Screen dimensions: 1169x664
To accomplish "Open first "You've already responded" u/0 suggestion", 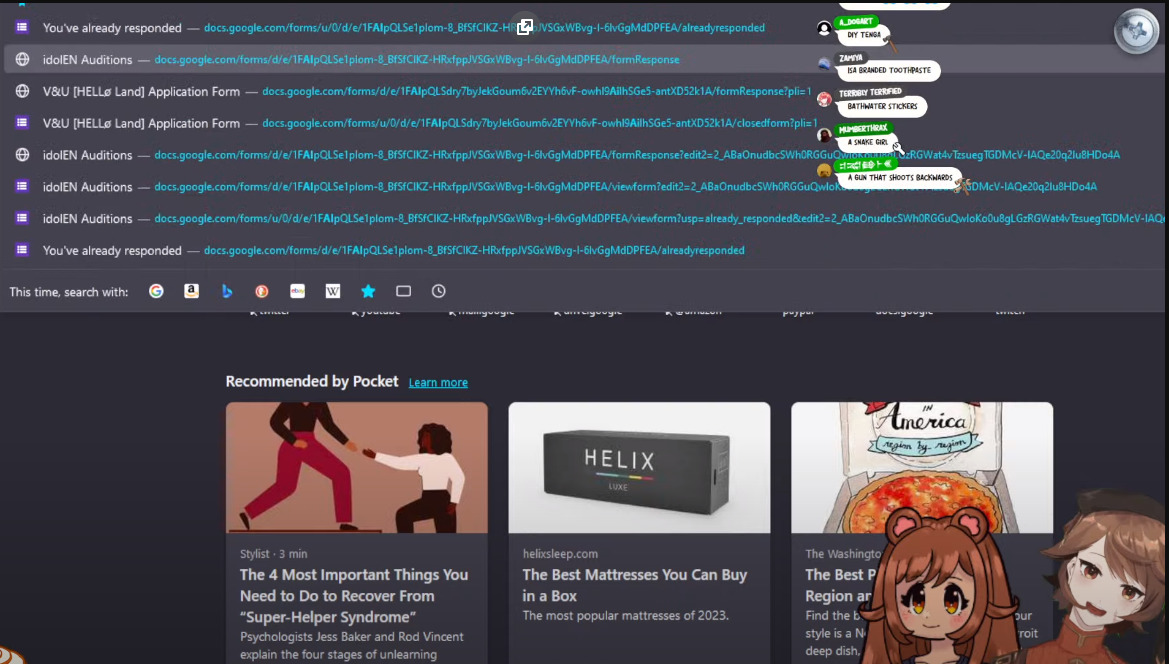I will [x=584, y=28].
